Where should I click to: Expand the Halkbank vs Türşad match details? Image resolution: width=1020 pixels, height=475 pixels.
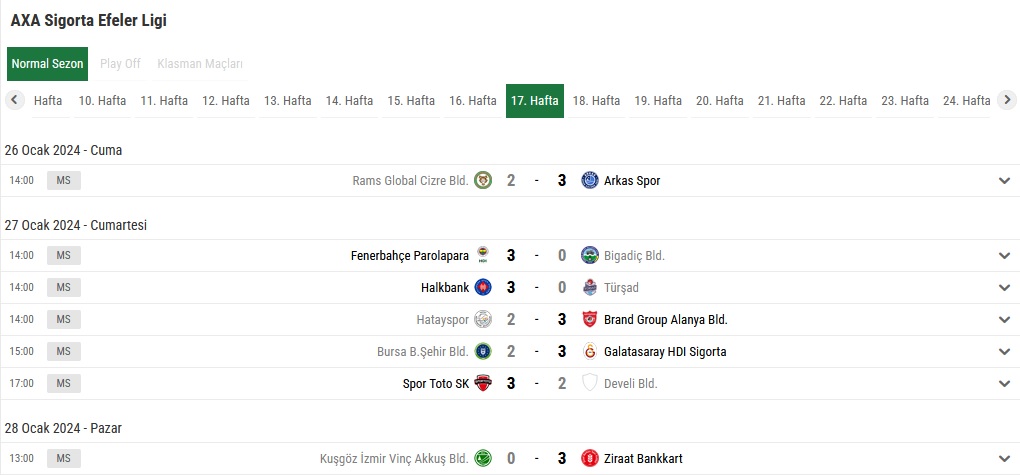coord(1004,288)
